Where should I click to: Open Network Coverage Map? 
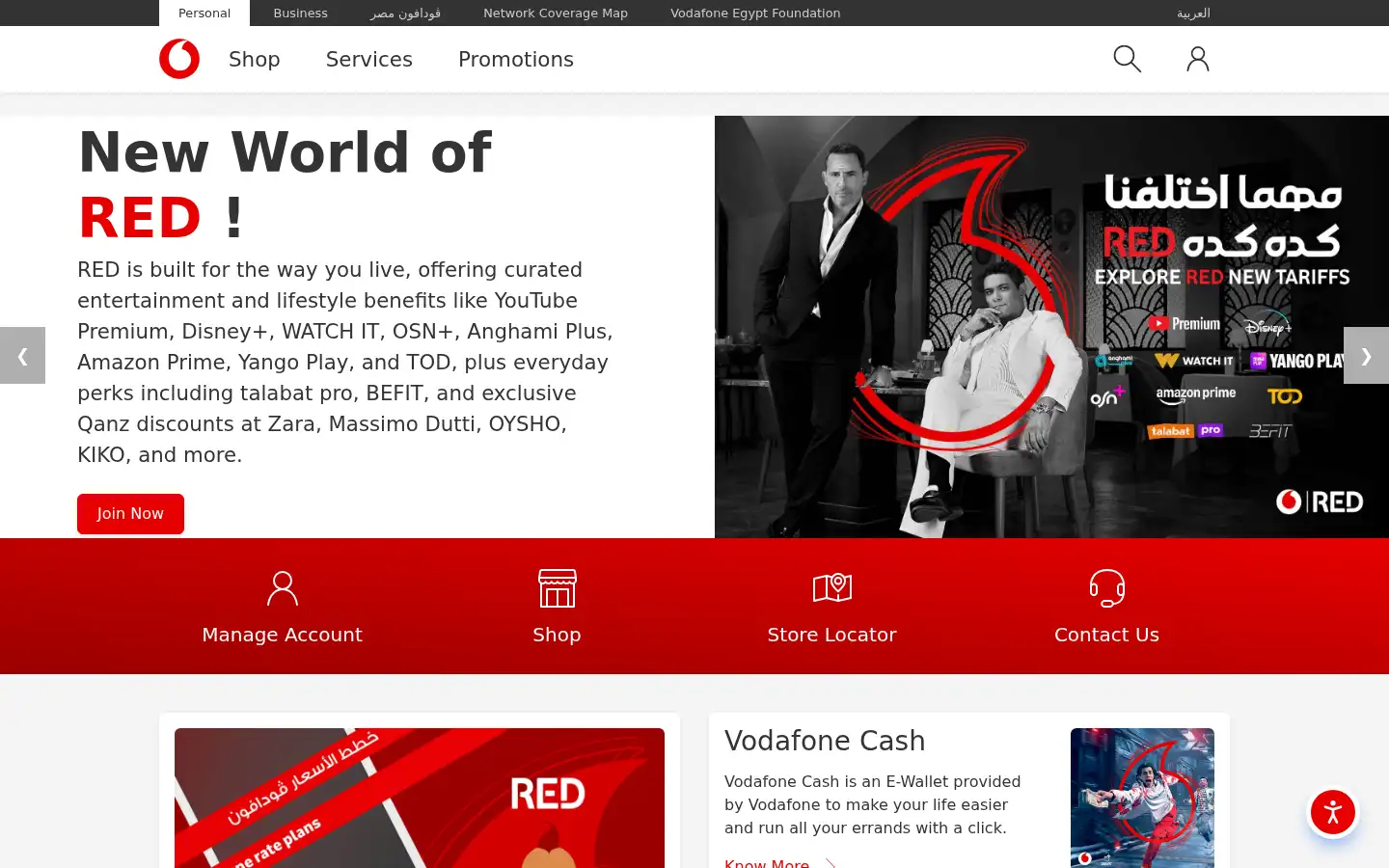556,13
